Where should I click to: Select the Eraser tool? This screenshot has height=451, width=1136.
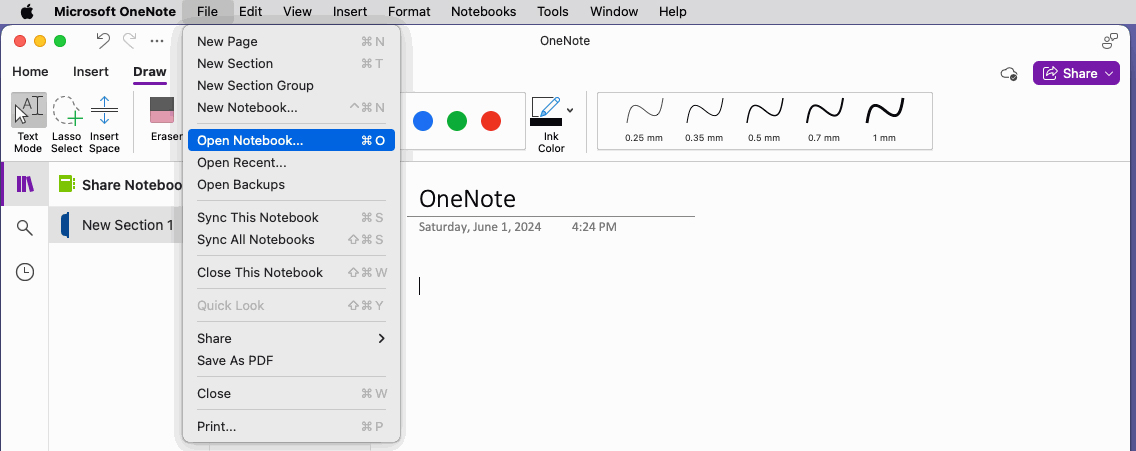(164, 120)
